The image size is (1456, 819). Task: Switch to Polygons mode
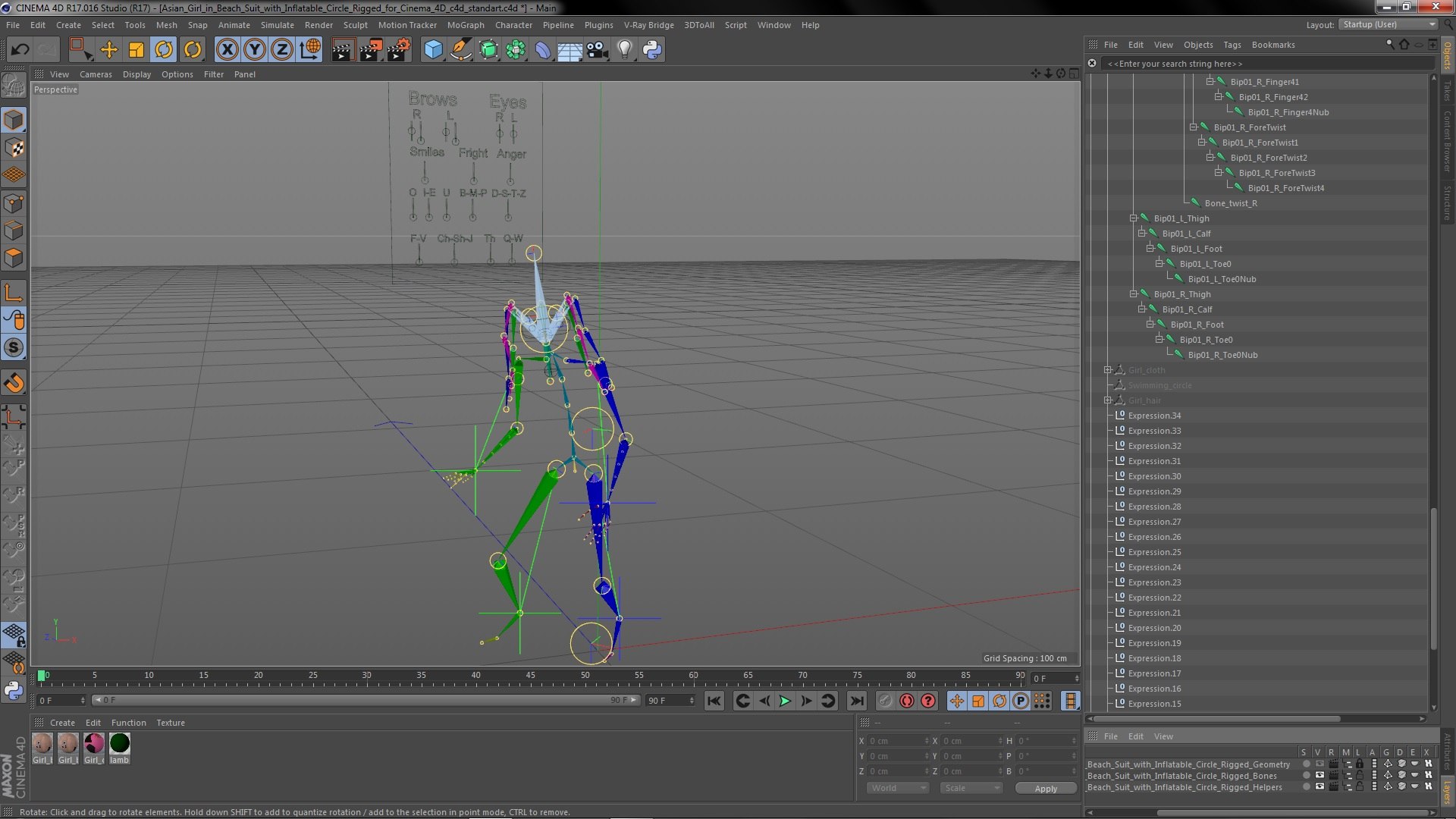click(x=14, y=258)
